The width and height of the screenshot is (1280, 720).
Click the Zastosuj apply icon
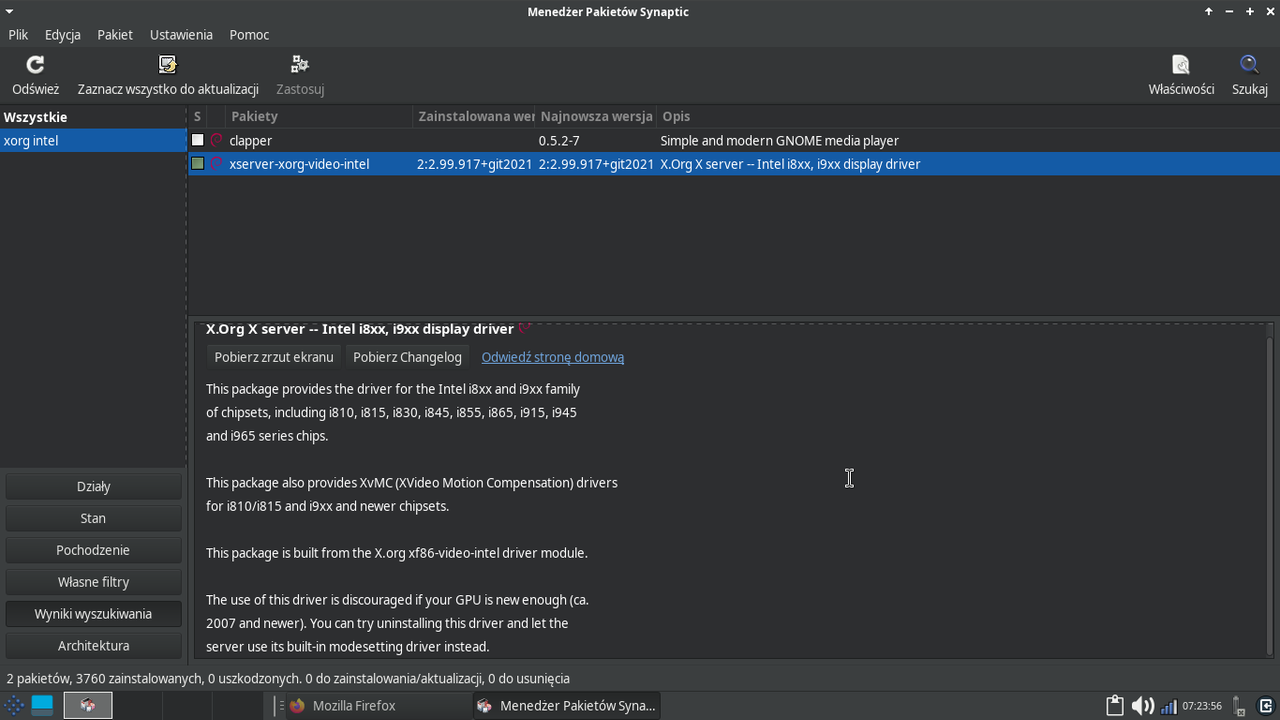300,65
